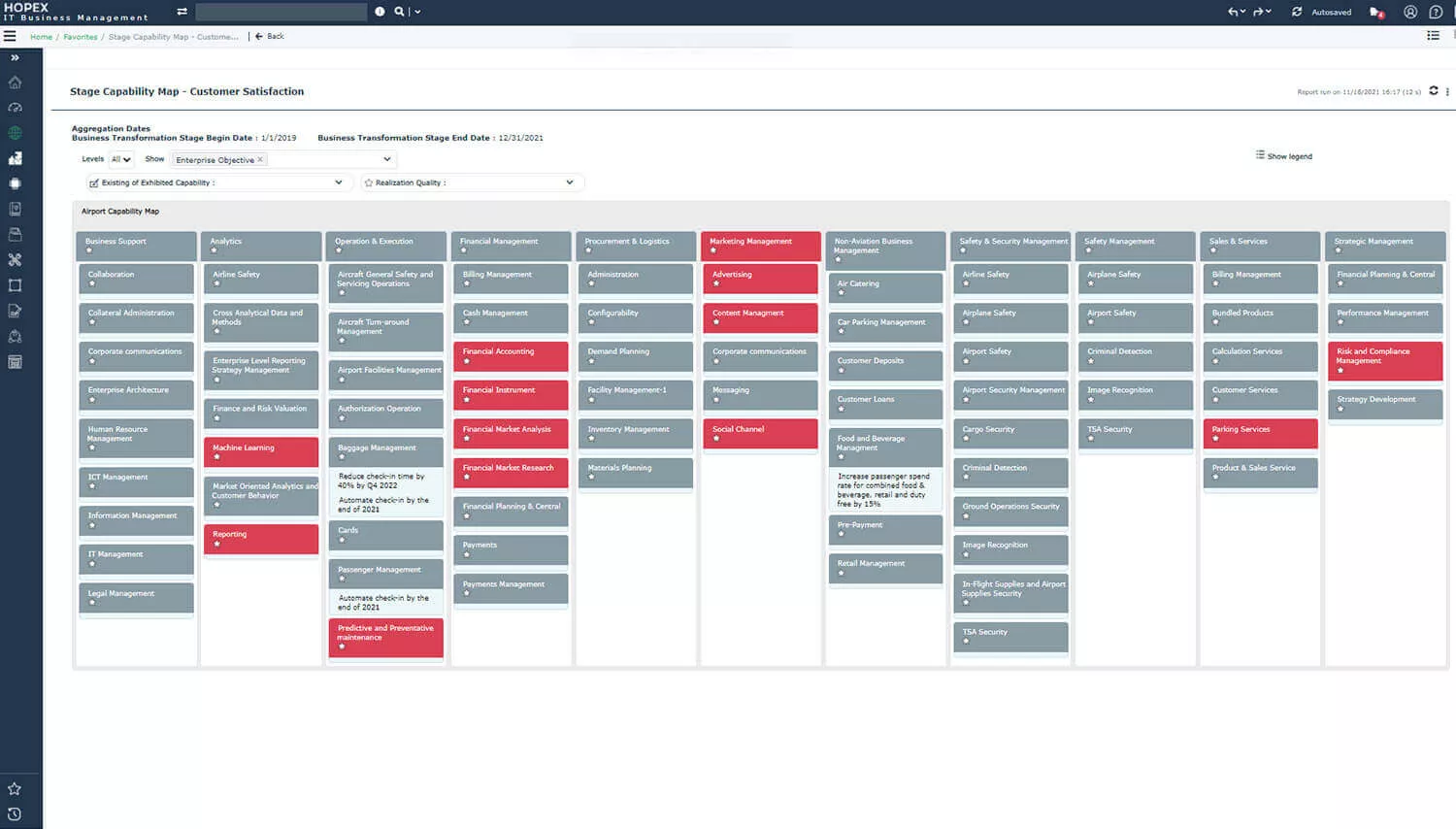1456x829 pixels.
Task: Click the Social Channel capability card
Action: point(760,434)
